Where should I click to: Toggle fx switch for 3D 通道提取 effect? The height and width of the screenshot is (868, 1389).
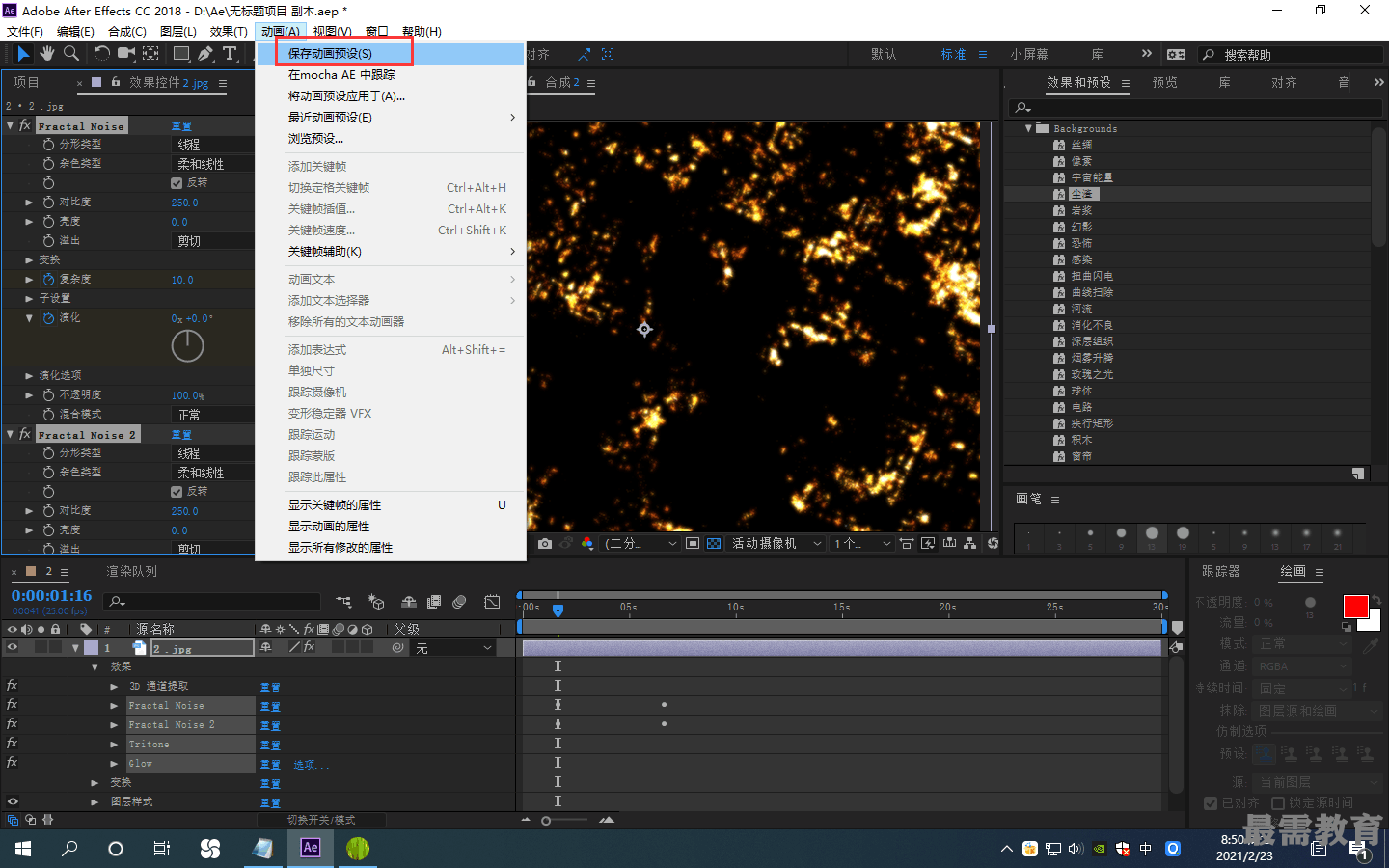click(x=13, y=686)
